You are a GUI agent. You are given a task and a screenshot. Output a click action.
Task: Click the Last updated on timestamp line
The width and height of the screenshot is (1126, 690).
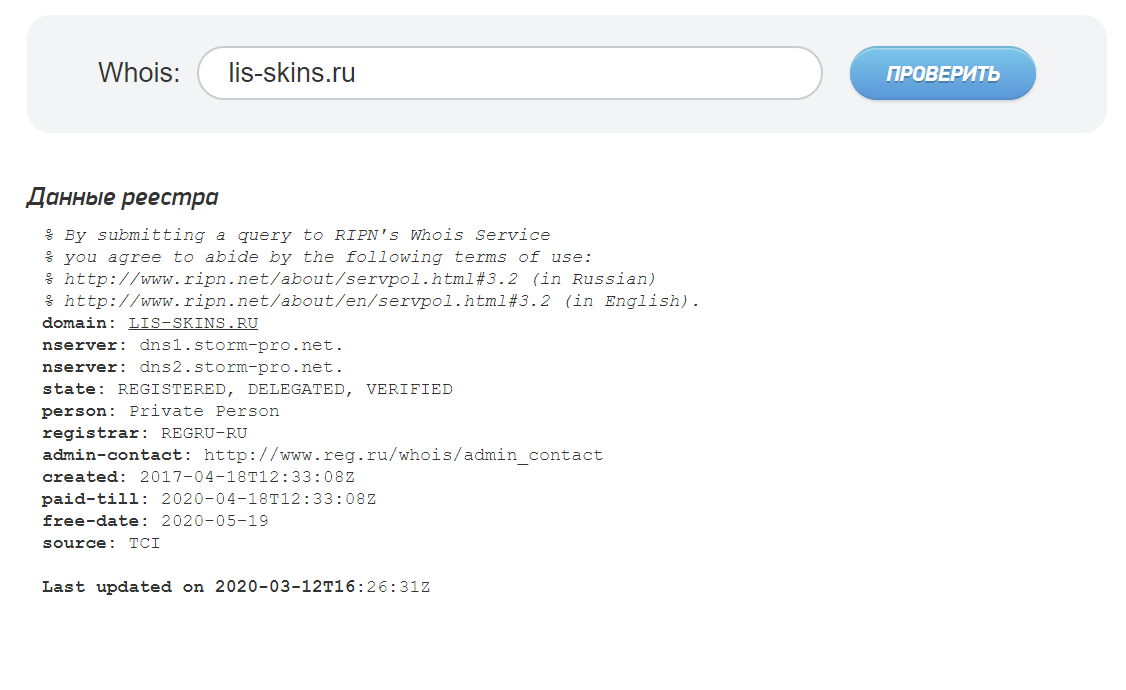(236, 587)
